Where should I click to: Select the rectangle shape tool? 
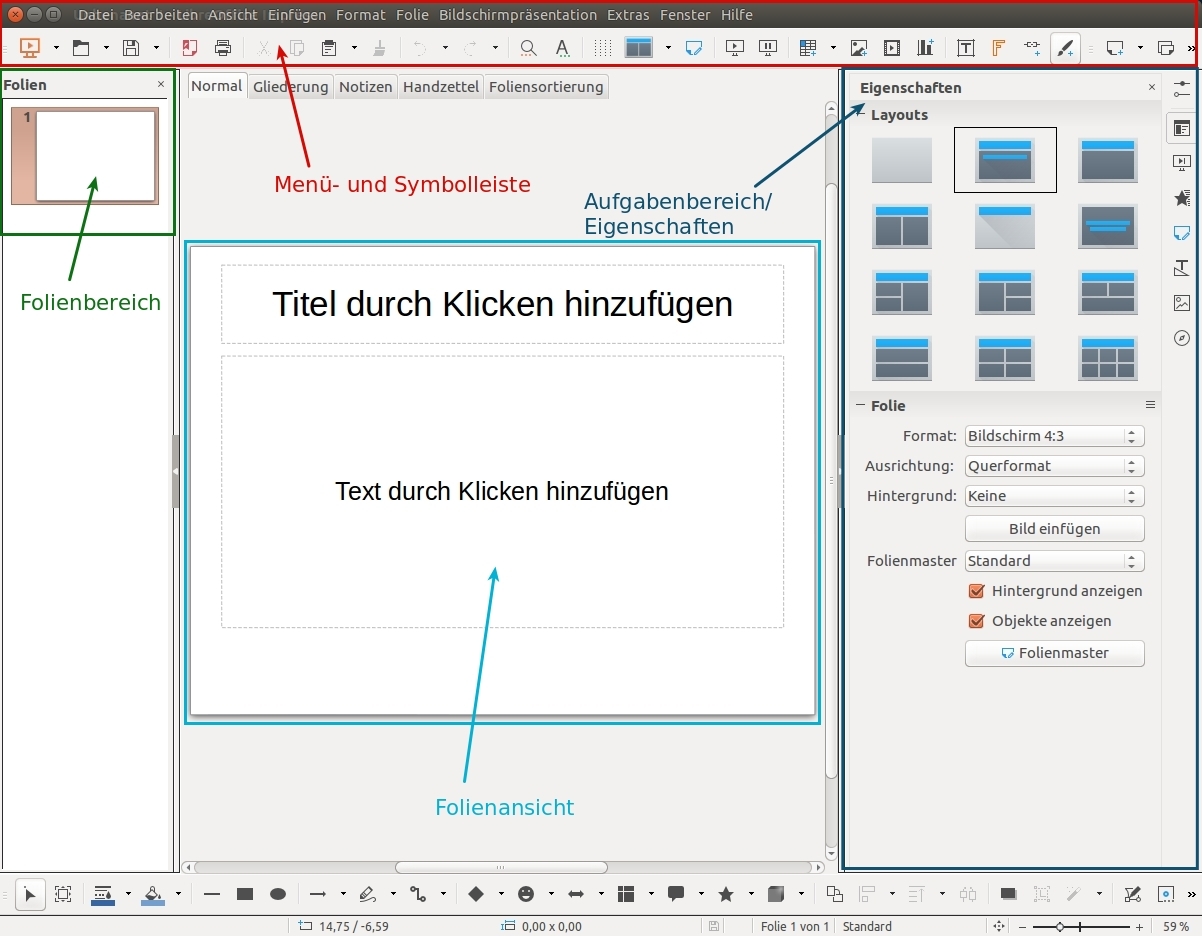point(245,894)
